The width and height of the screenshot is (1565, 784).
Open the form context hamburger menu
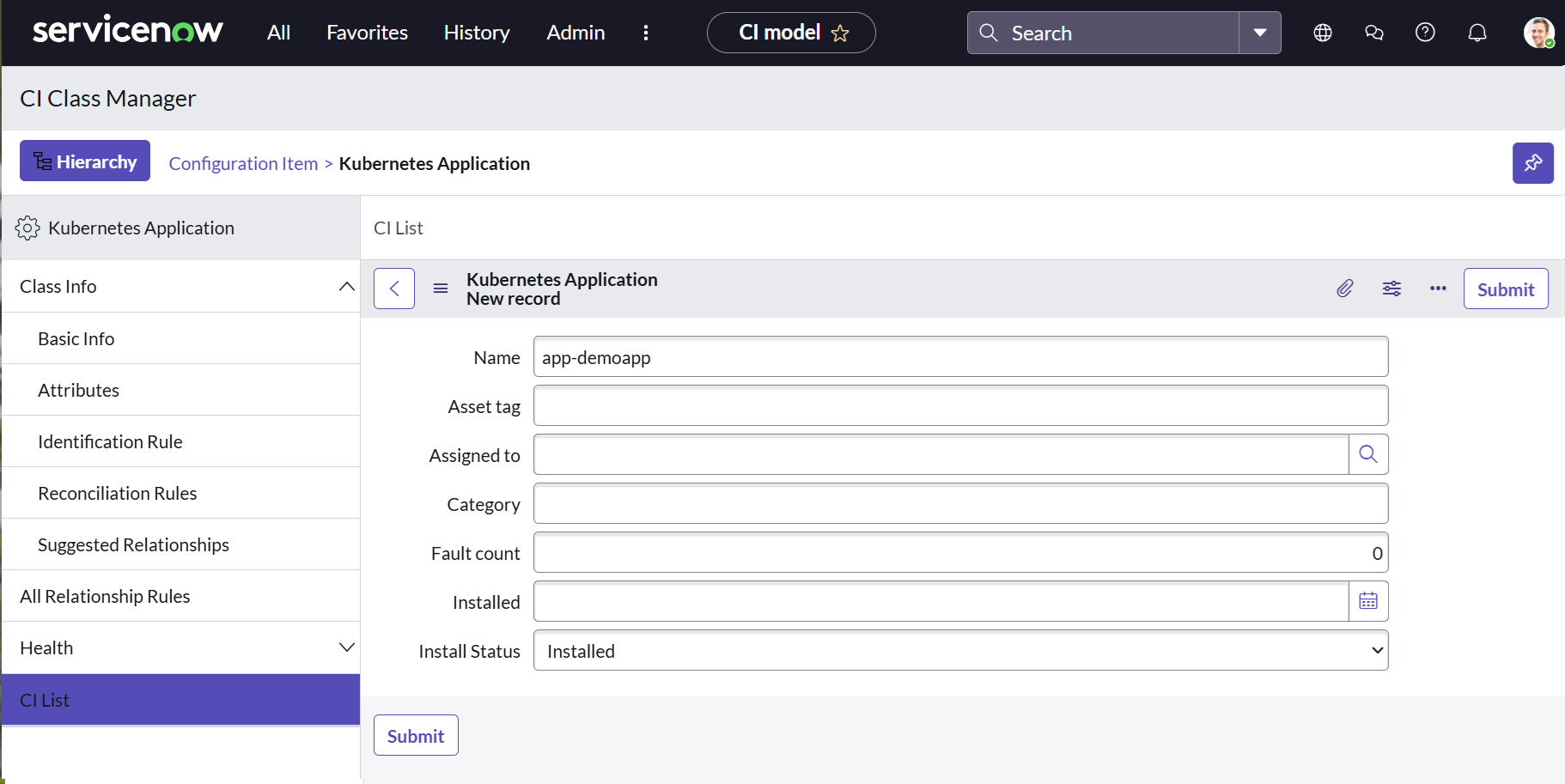click(x=441, y=289)
